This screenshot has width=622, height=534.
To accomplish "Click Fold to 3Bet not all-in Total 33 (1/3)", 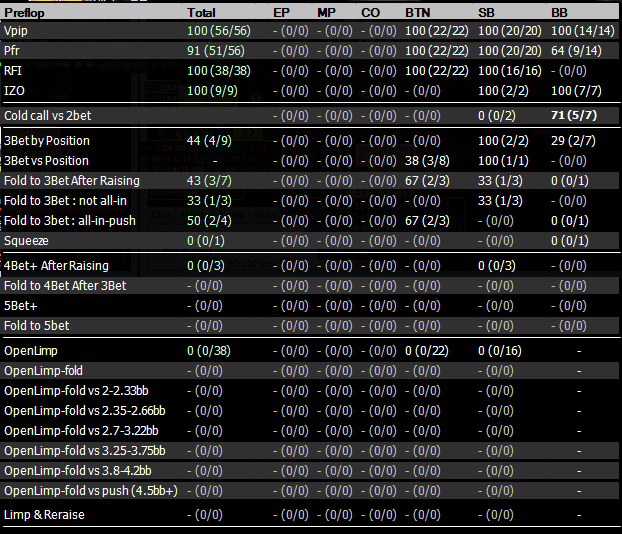I will (209, 201).
